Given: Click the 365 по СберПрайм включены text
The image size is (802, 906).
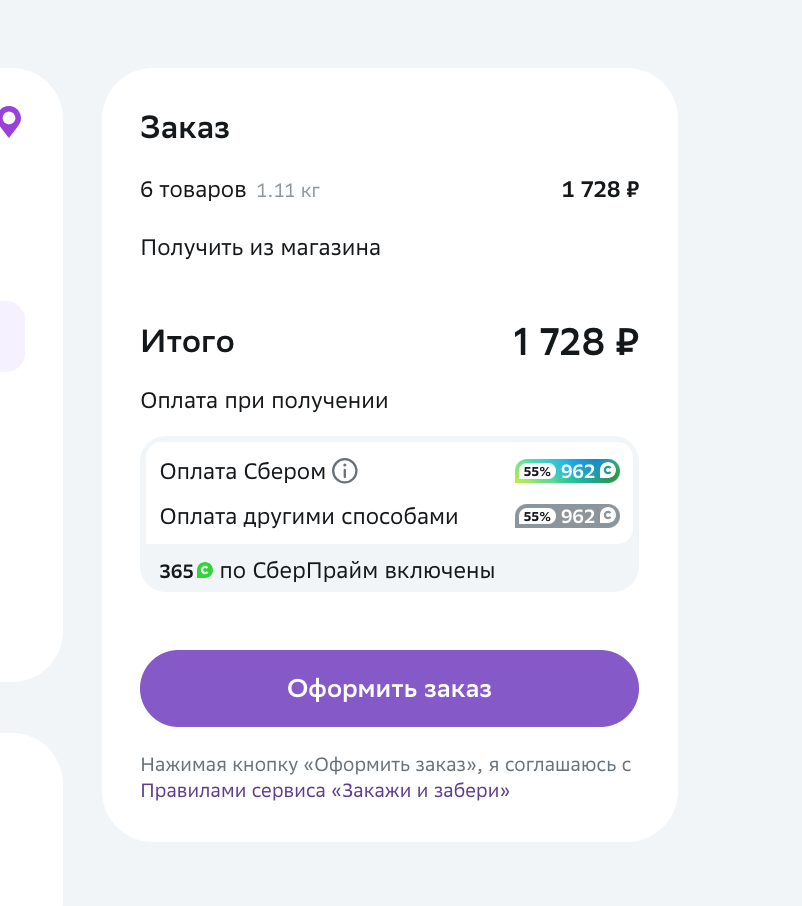Looking at the screenshot, I should point(327,571).
